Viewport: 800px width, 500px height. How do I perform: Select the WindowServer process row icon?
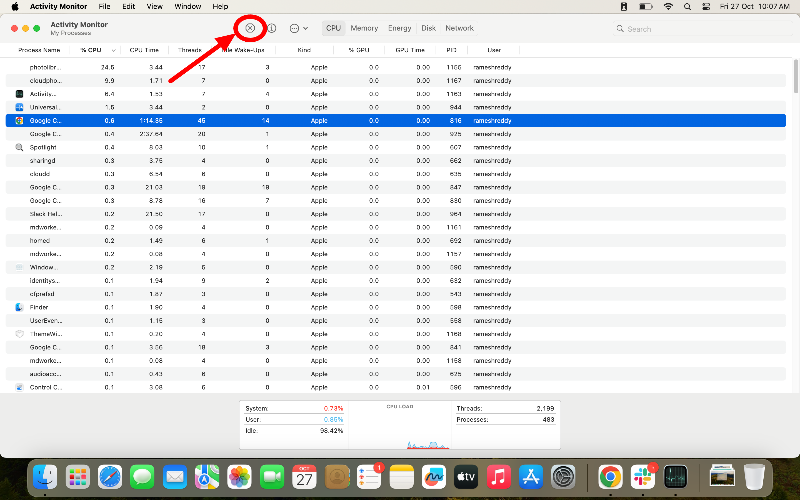coord(19,267)
